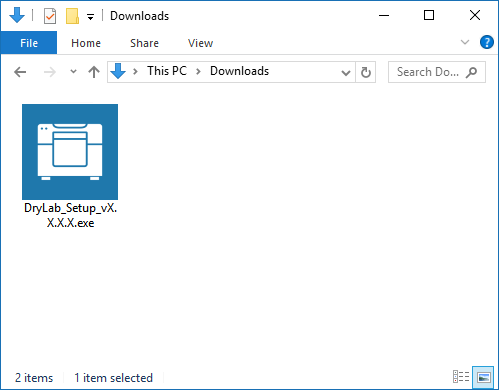Open the Recent locations dropdown
499x390 pixels.
(x=73, y=72)
